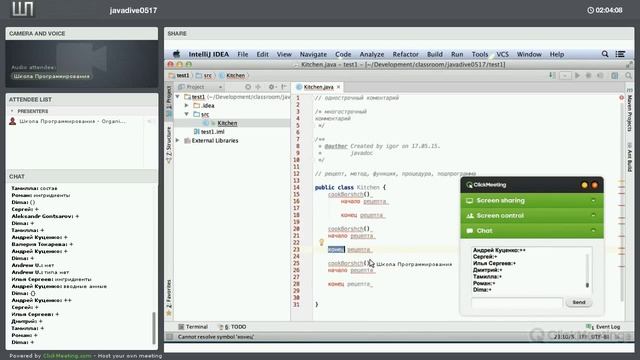Expand External Libraries node
Viewport: 640px width, 360px height.
[178, 140]
